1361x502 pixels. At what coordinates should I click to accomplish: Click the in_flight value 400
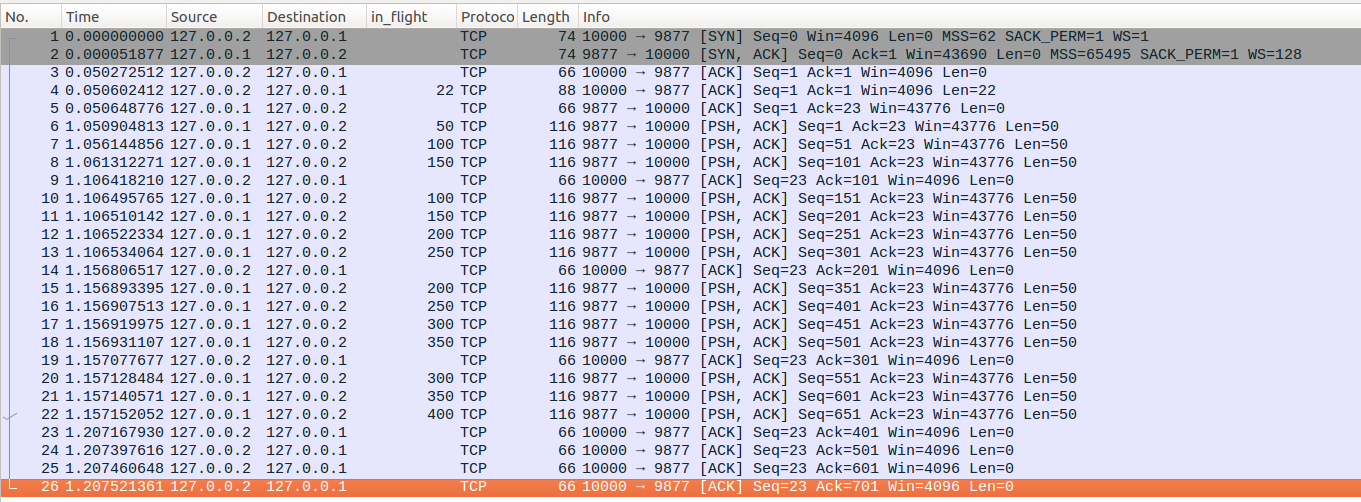(440, 415)
